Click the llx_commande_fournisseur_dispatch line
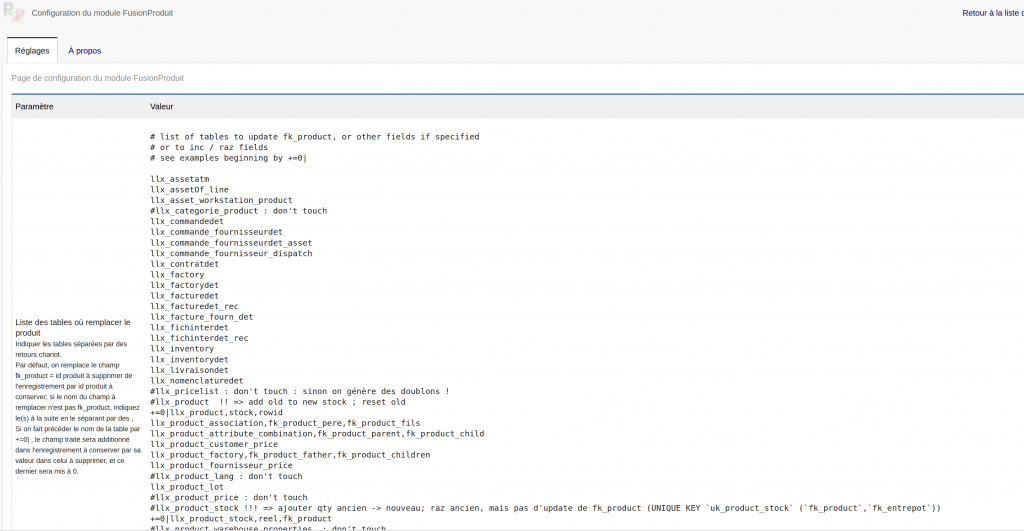 coord(231,253)
